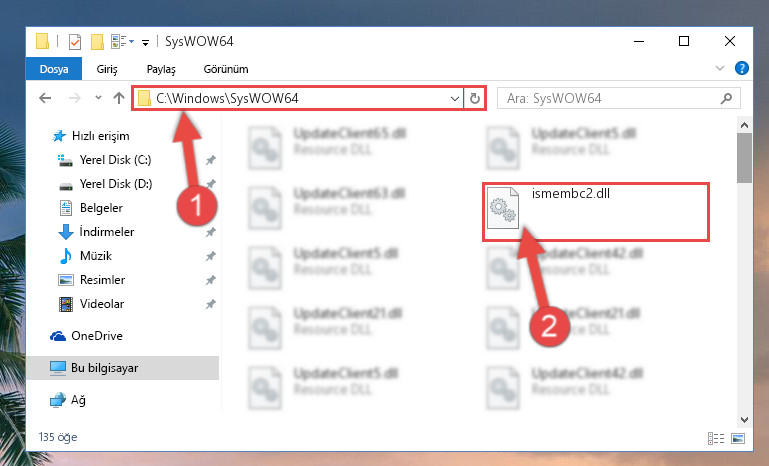769x466 pixels.
Task: Click the Properties checkmark icon in title bar
Action: 75,42
